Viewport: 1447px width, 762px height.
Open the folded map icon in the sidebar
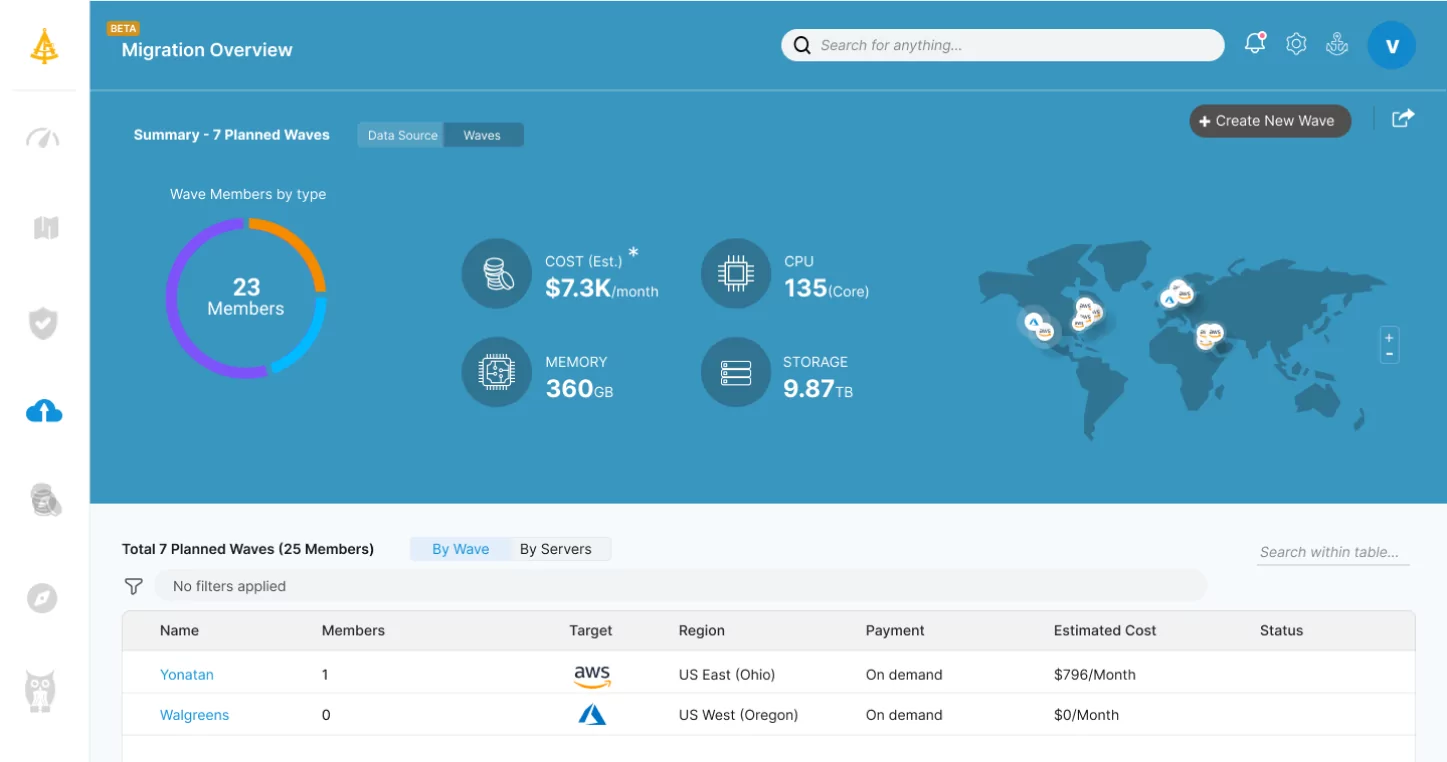tap(45, 228)
